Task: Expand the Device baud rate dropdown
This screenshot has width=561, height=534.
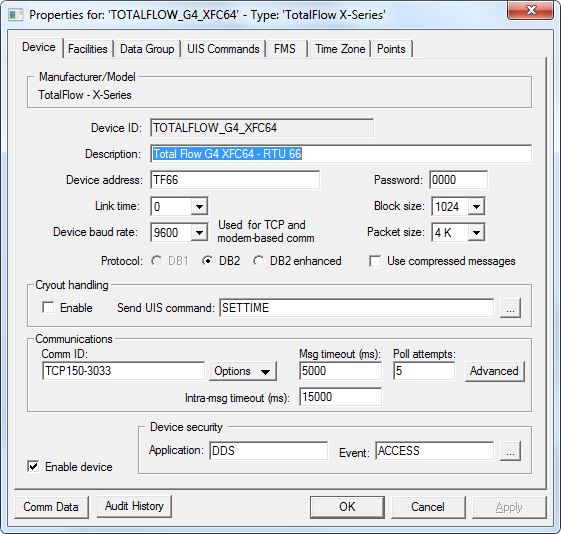Action: click(199, 233)
